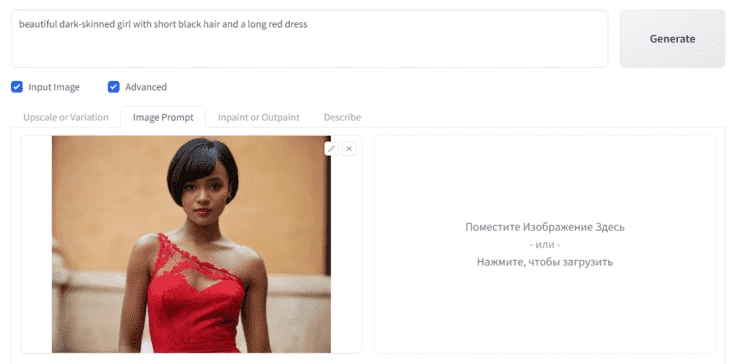The image size is (730, 364).
Task: Click "Поместите Изображение Здесь" drop zone text
Action: (545, 227)
